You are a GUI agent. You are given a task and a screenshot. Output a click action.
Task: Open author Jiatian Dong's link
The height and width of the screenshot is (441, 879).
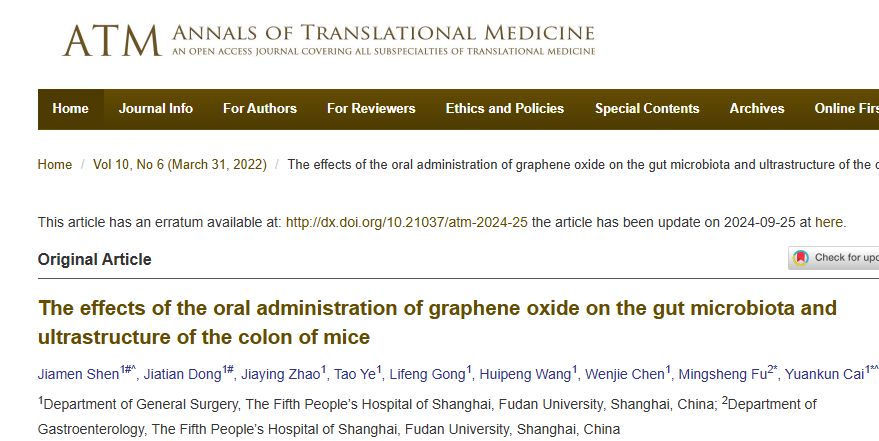coord(182,374)
